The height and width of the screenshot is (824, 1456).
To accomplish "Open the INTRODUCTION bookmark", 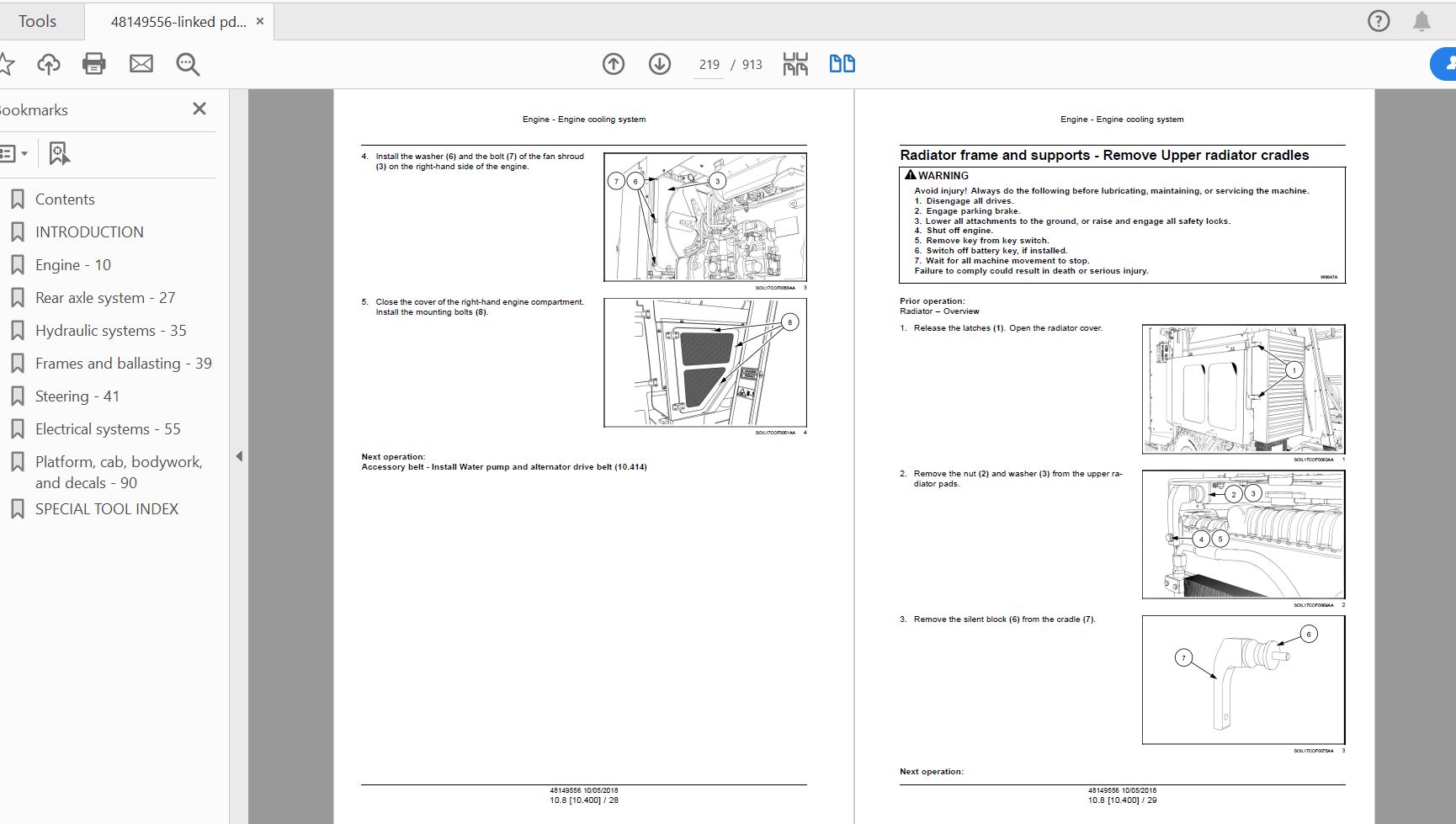I will (89, 232).
